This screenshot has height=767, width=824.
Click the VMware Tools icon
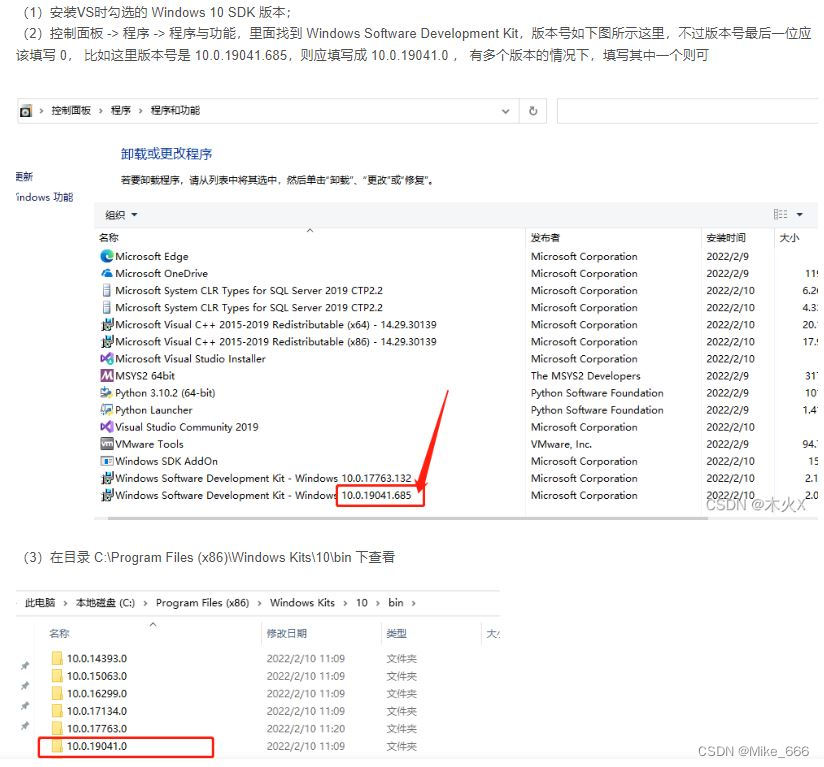pos(107,444)
